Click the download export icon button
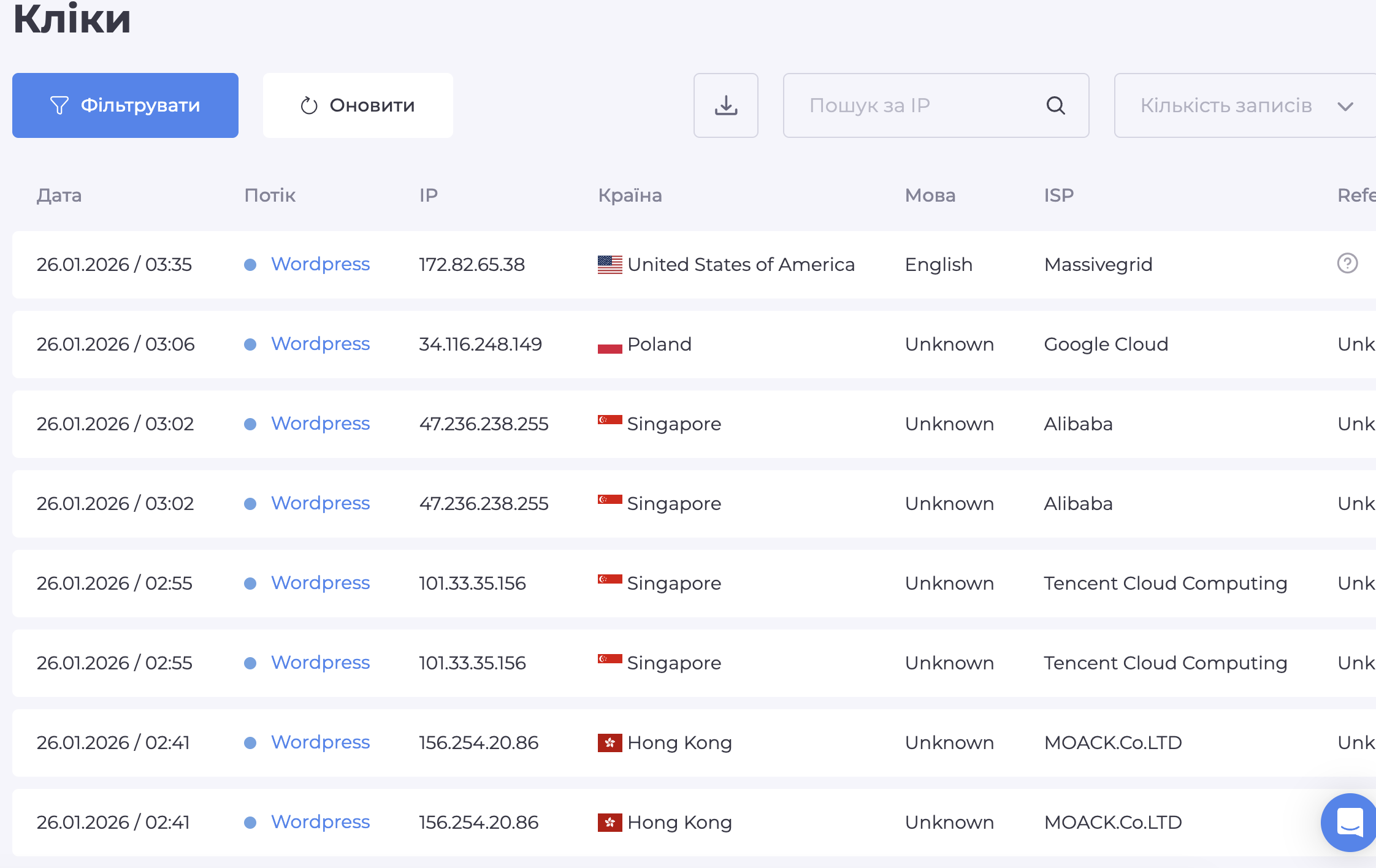The height and width of the screenshot is (868, 1376). coord(725,105)
